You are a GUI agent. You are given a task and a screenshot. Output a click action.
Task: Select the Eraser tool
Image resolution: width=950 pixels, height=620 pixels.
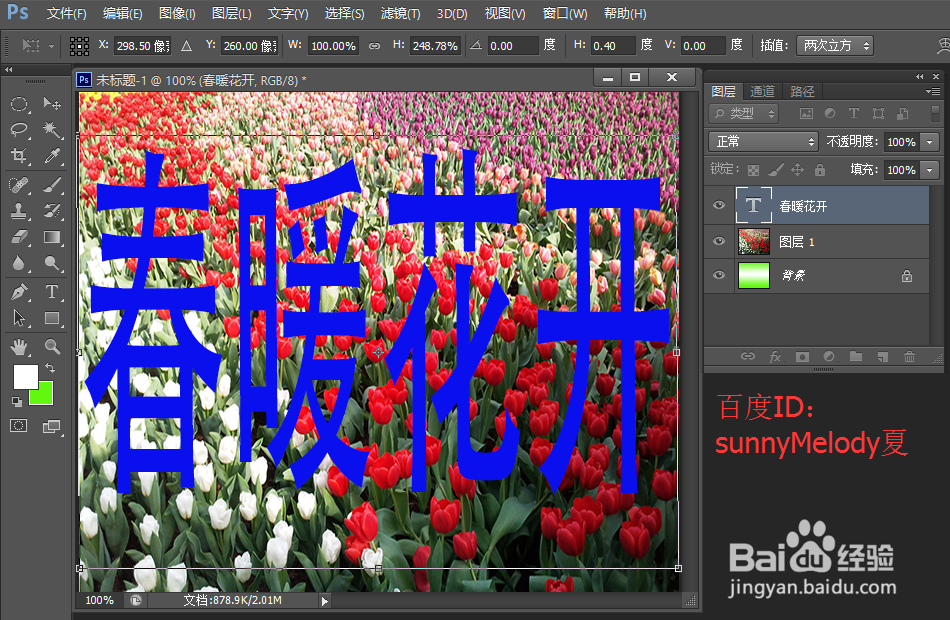[19, 237]
